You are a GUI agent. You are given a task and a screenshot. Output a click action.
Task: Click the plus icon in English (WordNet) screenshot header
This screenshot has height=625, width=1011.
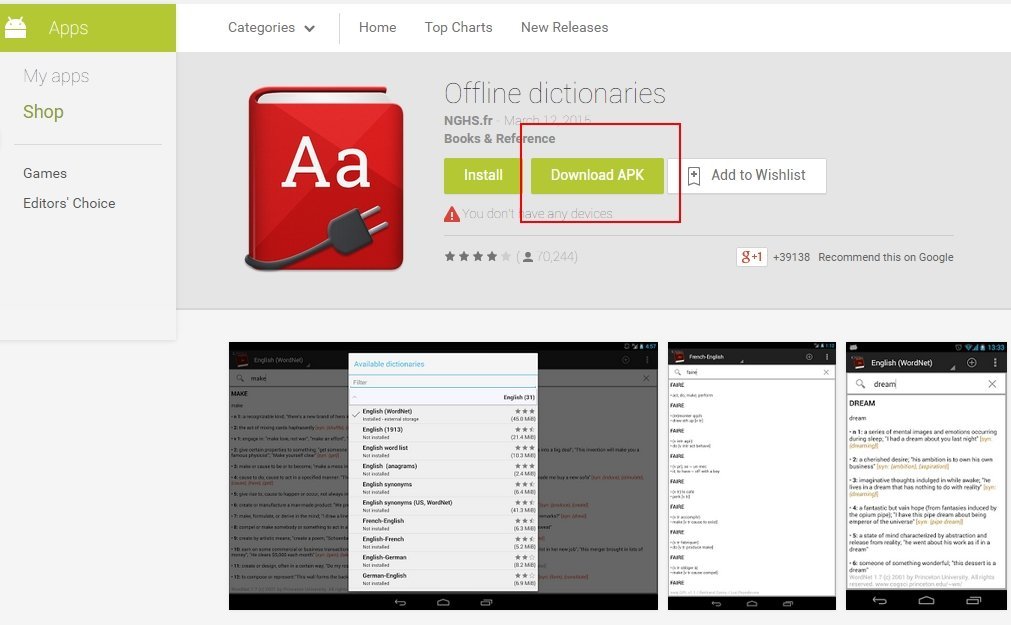pos(972,362)
